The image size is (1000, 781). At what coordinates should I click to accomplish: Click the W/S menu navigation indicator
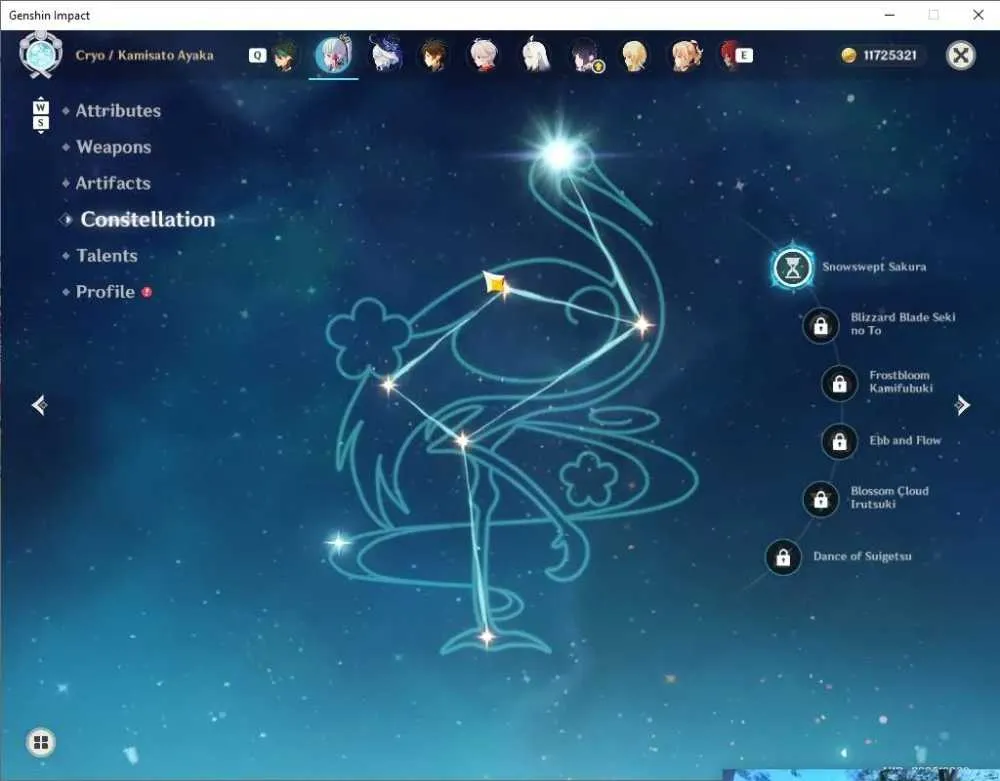click(x=40, y=115)
